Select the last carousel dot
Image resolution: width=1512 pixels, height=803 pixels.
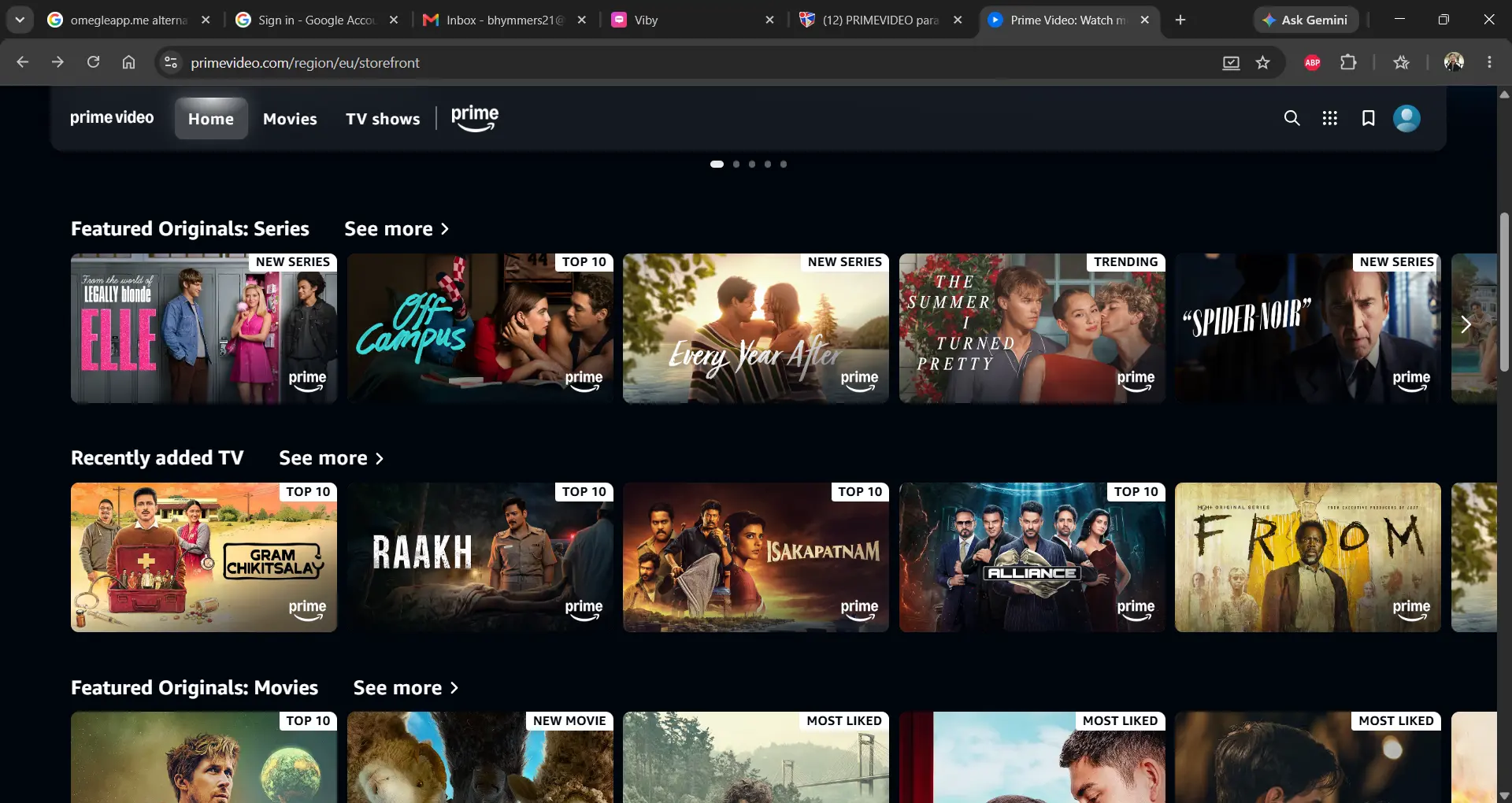pyautogui.click(x=784, y=165)
